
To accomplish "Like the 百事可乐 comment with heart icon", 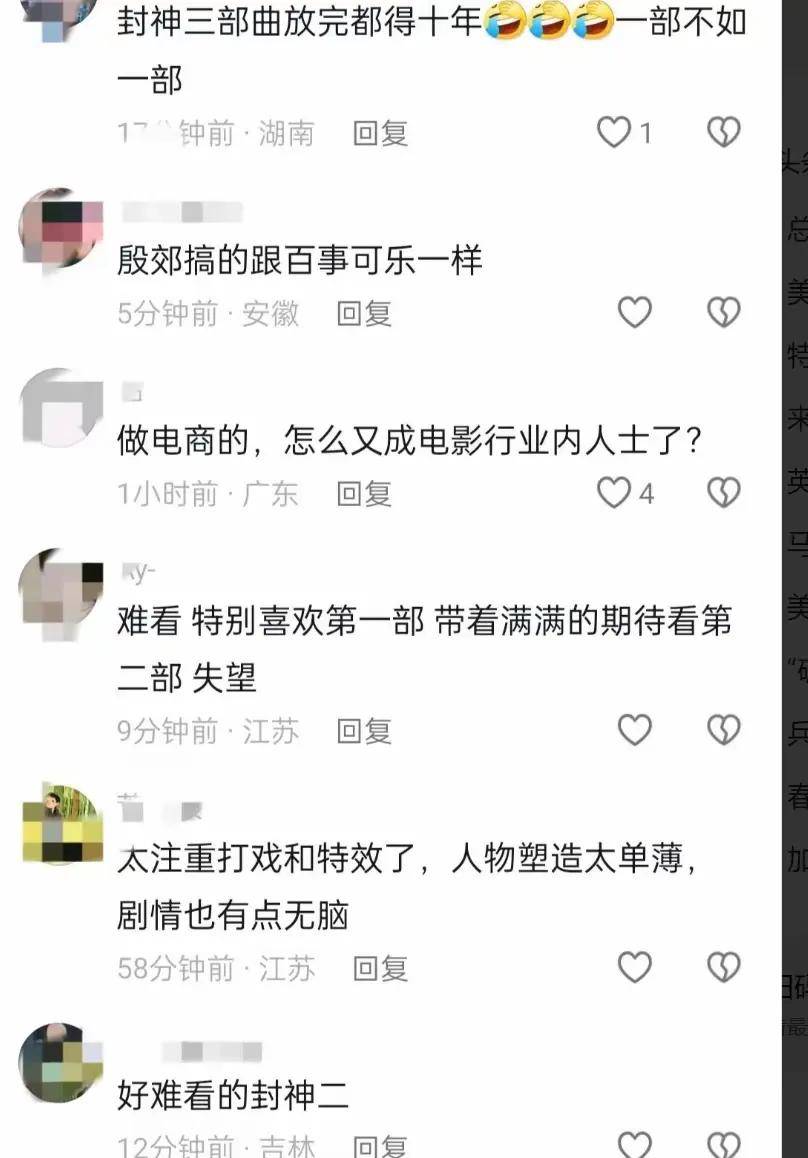I will (634, 312).
